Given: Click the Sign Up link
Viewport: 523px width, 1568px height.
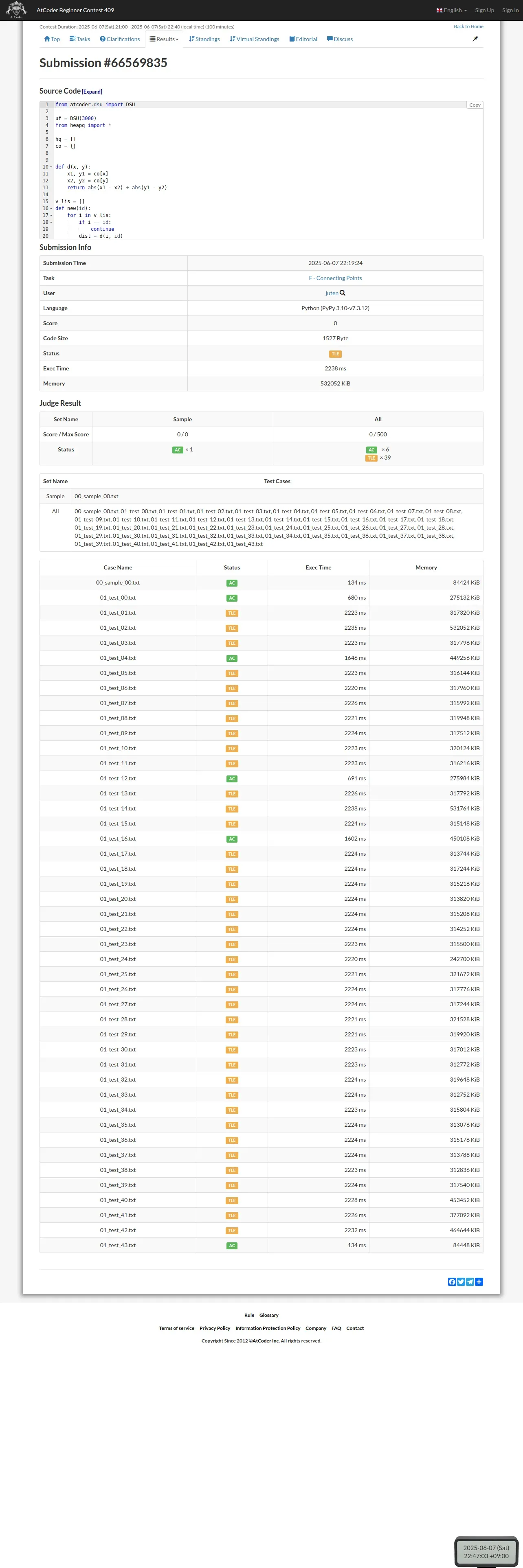Looking at the screenshot, I should 485,10.
